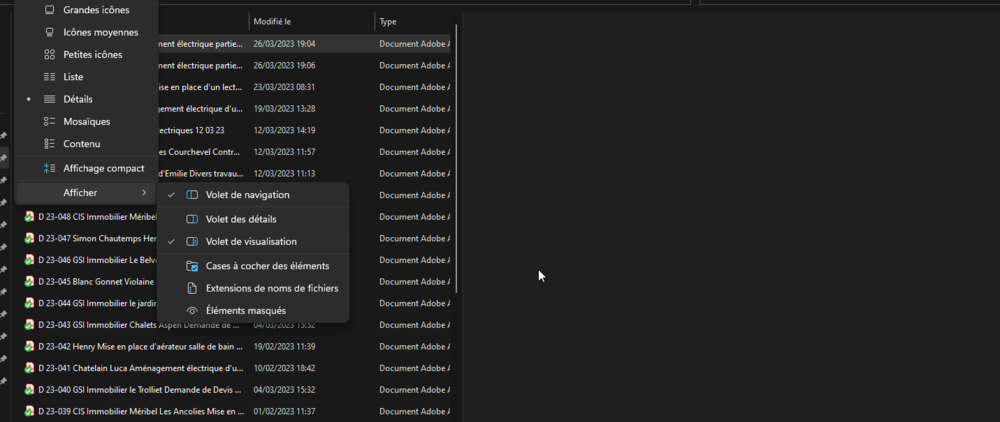Switch to Liste view via its icon
Screen dimensions: 1000x422
coord(49,77)
